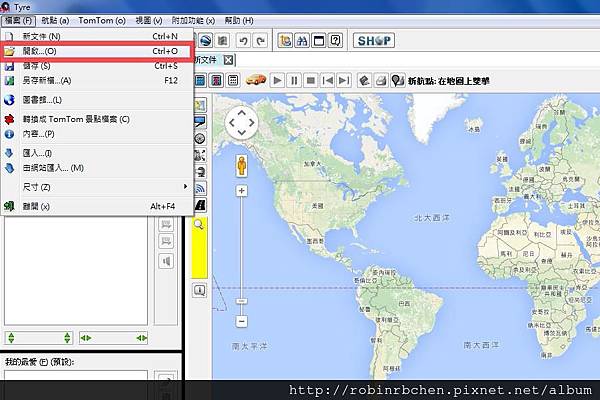Screen dimensions: 600x400
Task: Click the Google Earth globe toolbar icon
Action: click(206, 40)
